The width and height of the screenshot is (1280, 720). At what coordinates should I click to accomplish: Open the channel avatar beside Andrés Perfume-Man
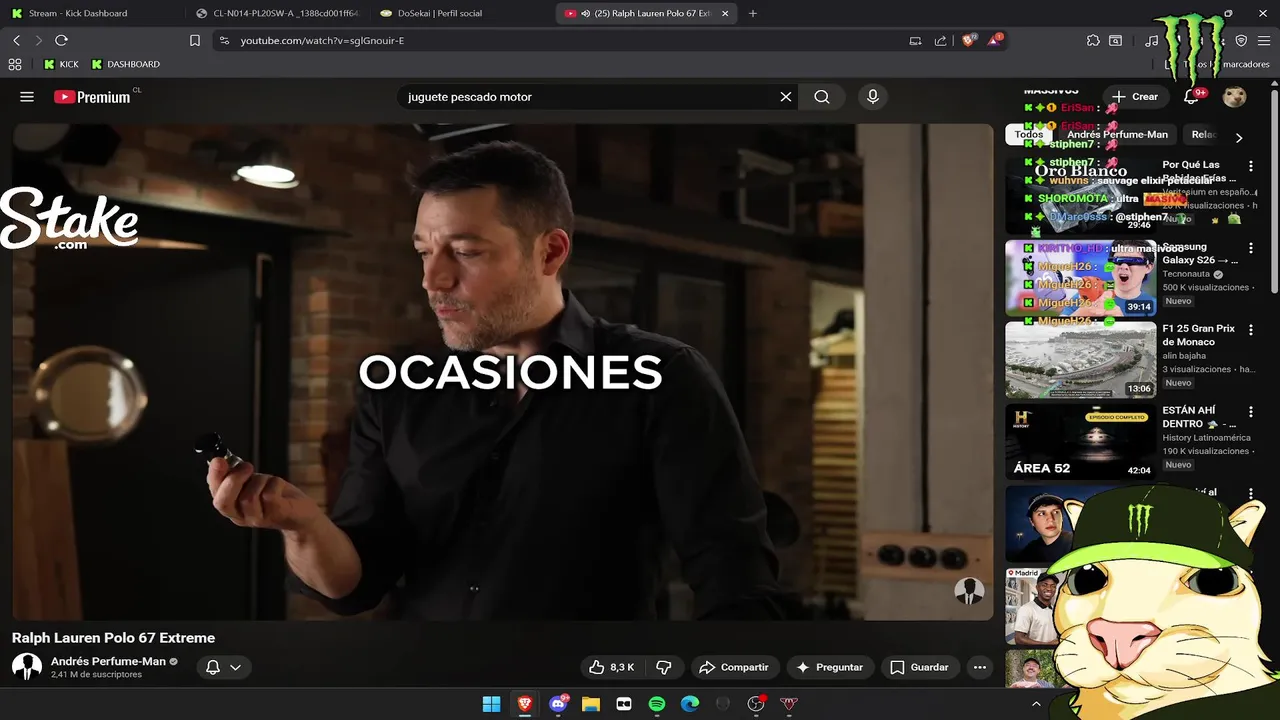[27, 667]
